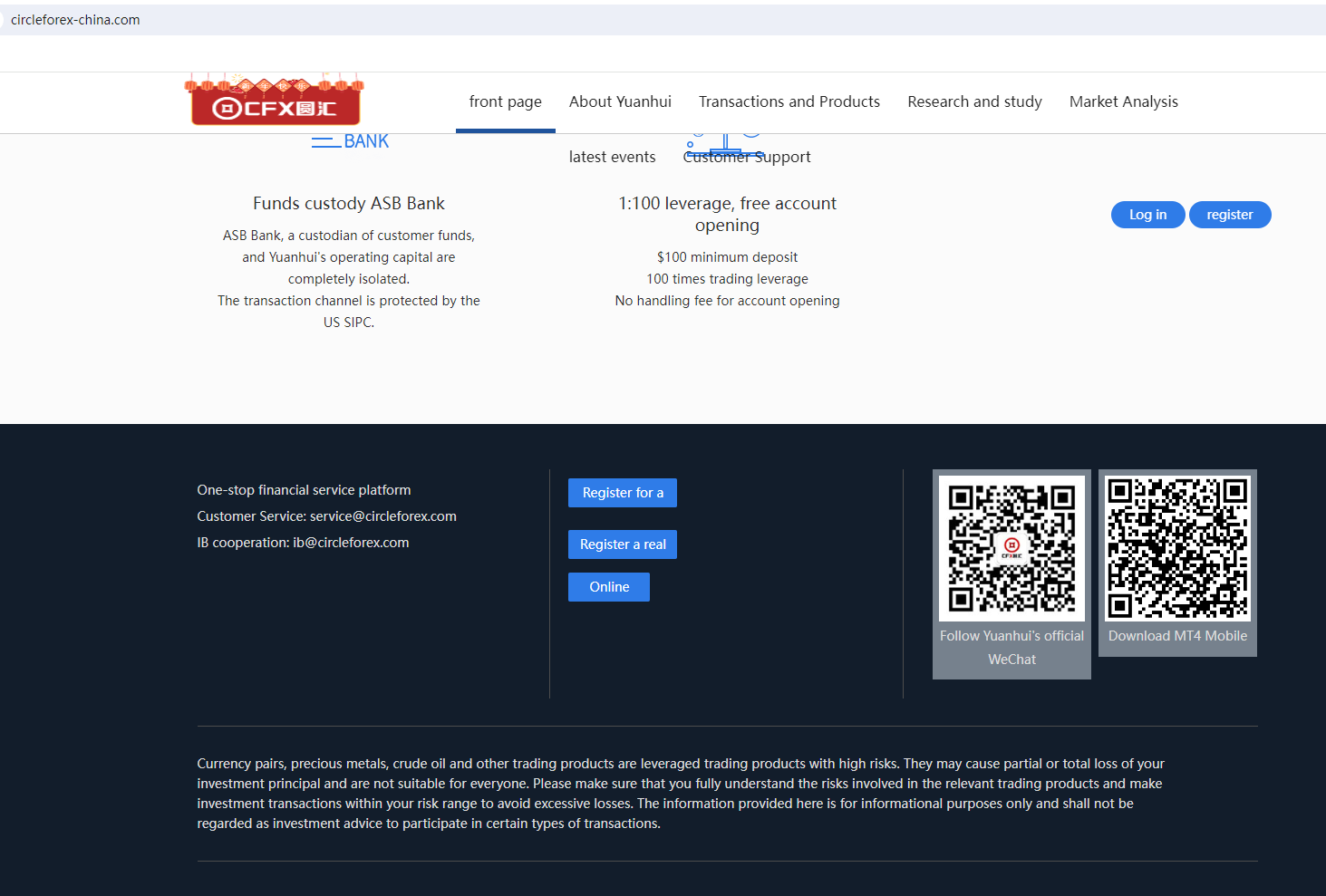Select the front page tab

tap(505, 101)
